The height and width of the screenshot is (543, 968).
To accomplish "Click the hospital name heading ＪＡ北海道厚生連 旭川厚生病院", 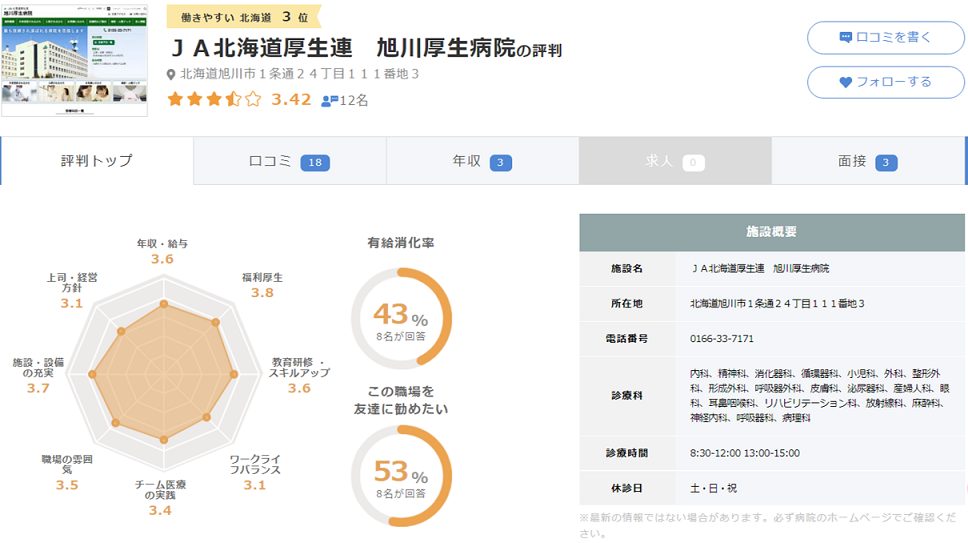I will 348,48.
